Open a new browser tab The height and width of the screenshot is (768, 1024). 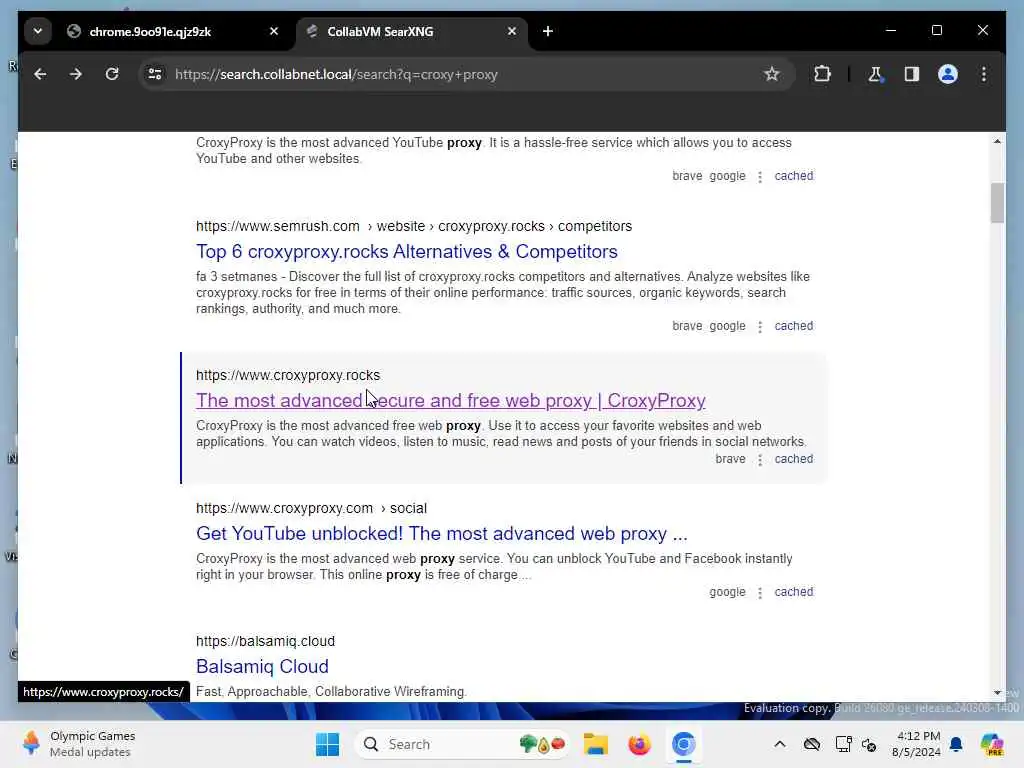tap(548, 31)
